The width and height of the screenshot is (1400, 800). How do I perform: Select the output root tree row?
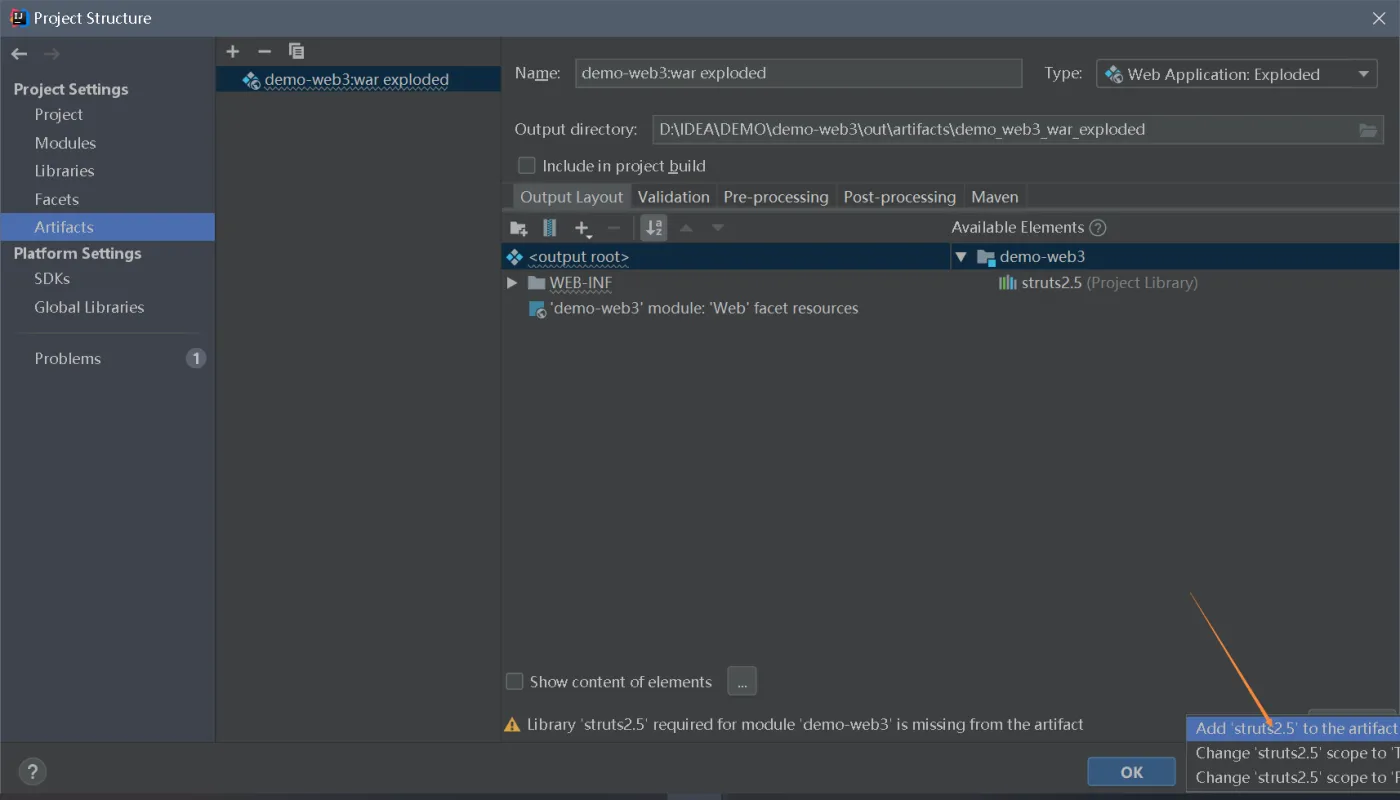point(725,257)
